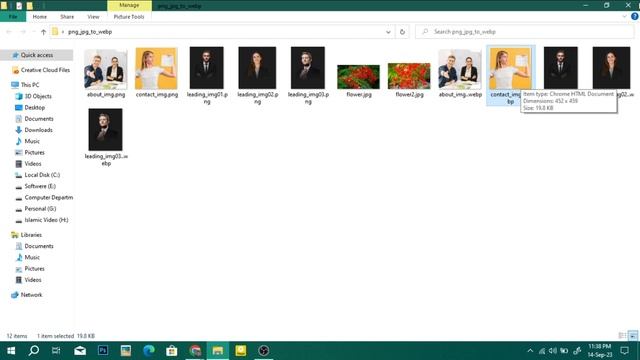Open the Share ribbon tab
This screenshot has height=360, width=640.
click(67, 17)
